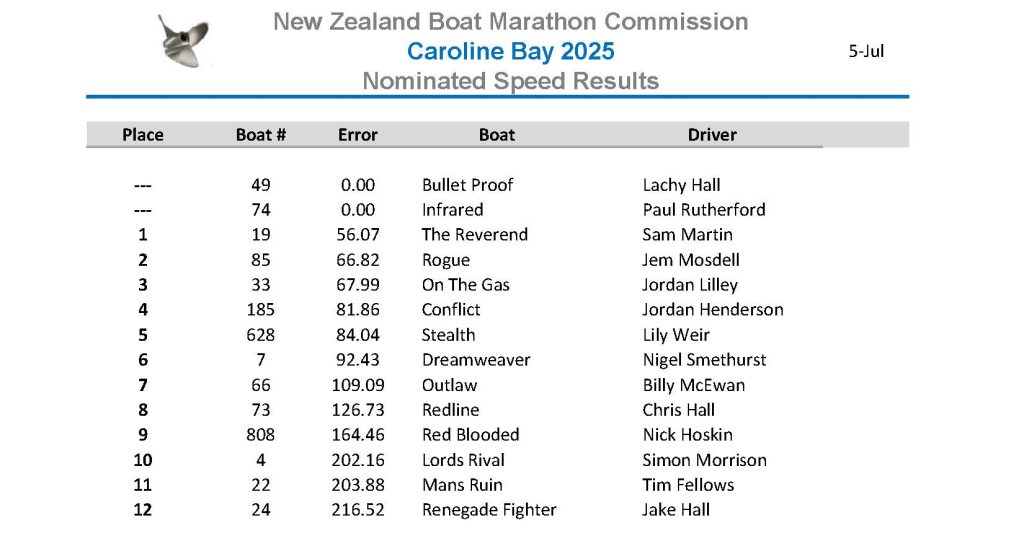Click error value 164.46 for Red Blooded
1024x541 pixels.
click(358, 435)
